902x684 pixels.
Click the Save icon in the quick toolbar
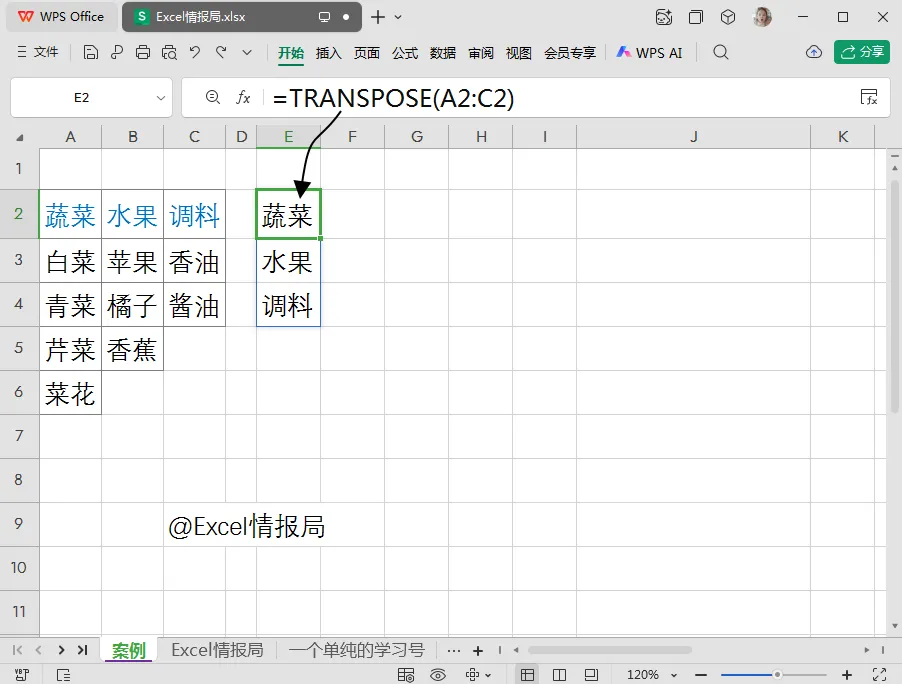90,53
